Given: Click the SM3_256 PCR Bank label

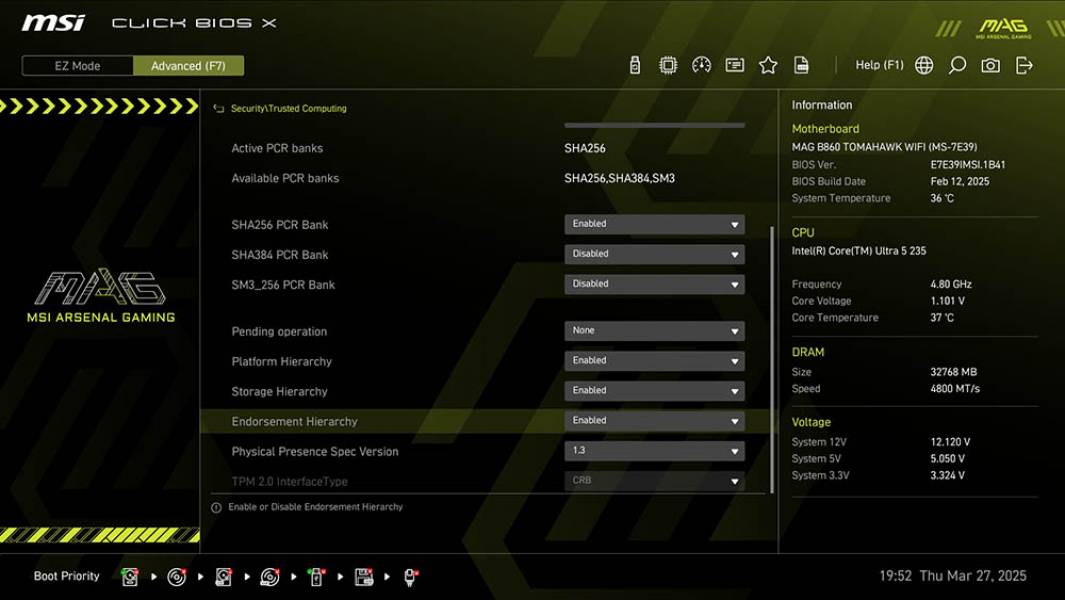Looking at the screenshot, I should 283,285.
